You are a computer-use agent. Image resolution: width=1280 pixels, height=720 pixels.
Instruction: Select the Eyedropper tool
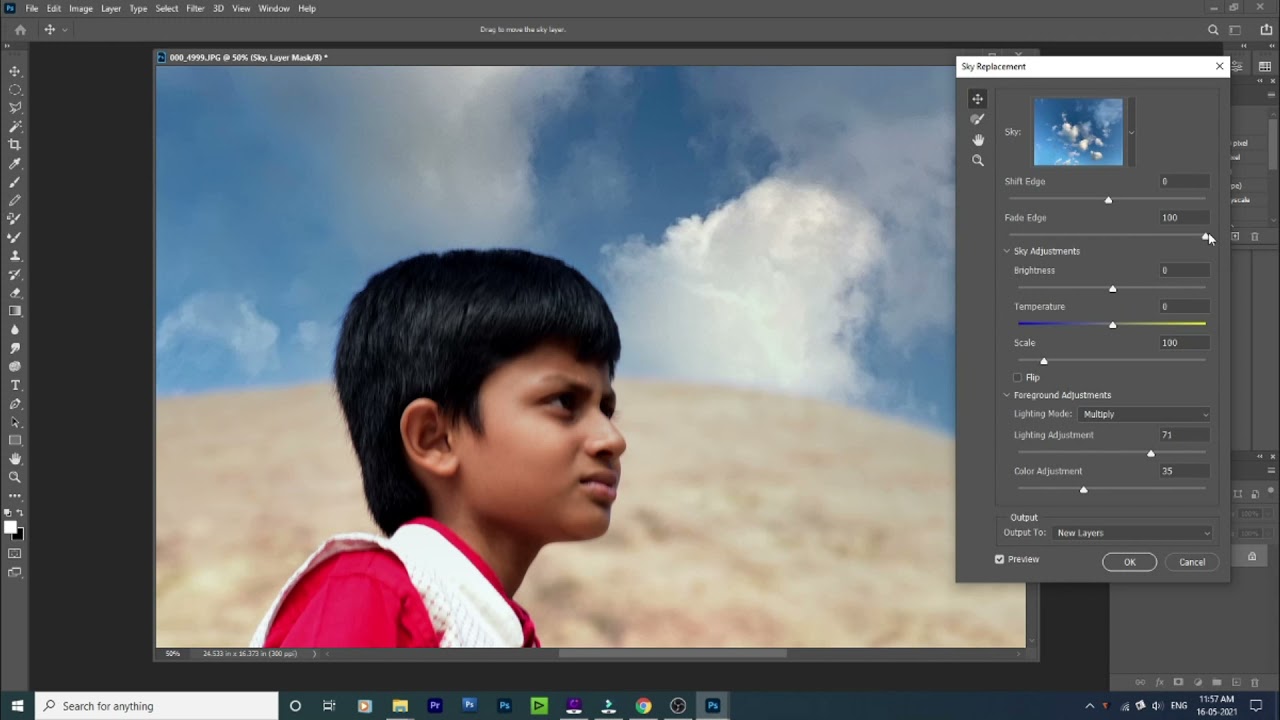(x=15, y=163)
